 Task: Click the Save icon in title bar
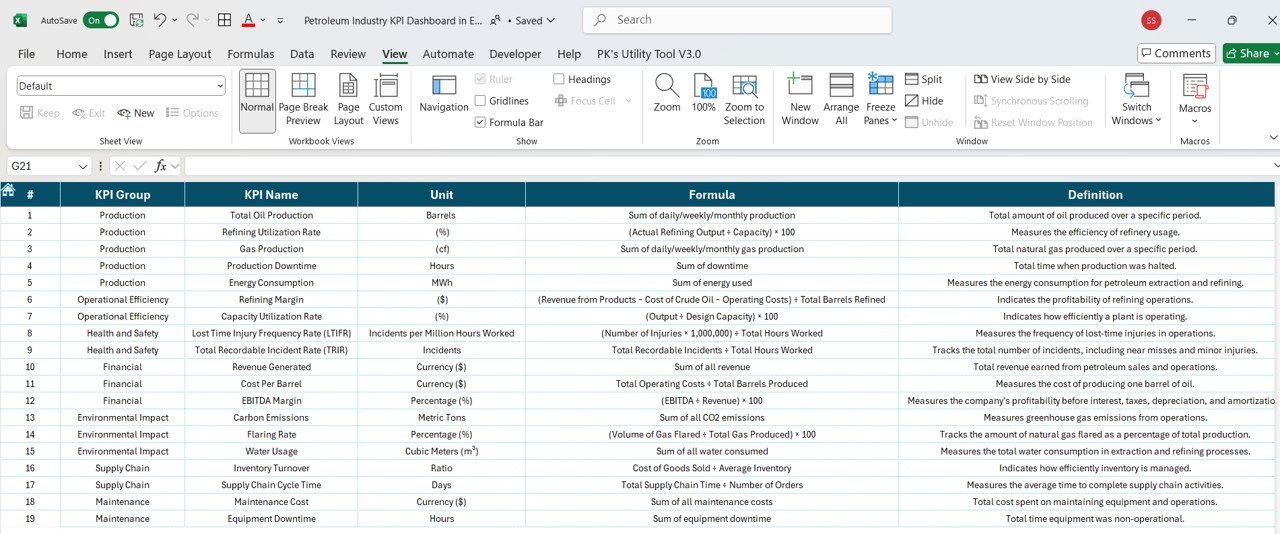point(136,20)
